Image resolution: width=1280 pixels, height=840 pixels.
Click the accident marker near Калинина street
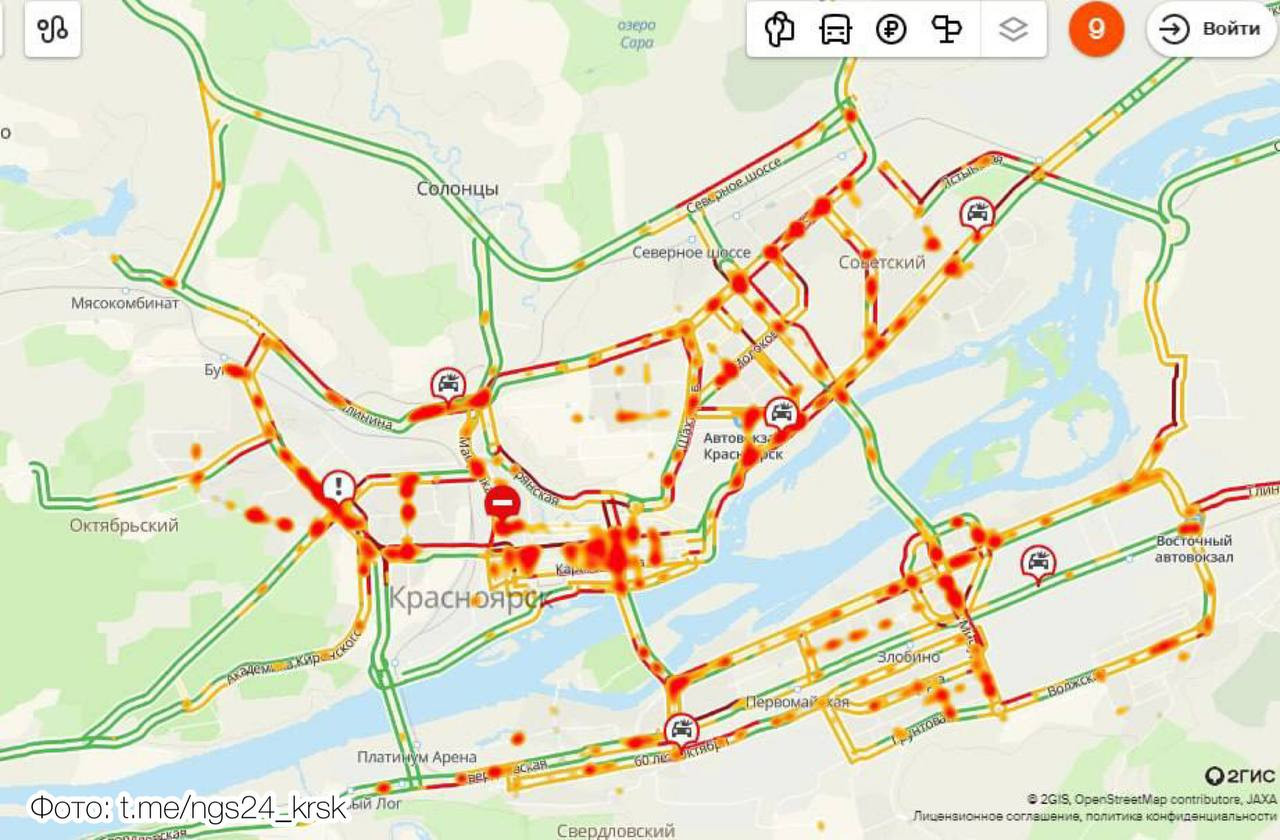[449, 386]
